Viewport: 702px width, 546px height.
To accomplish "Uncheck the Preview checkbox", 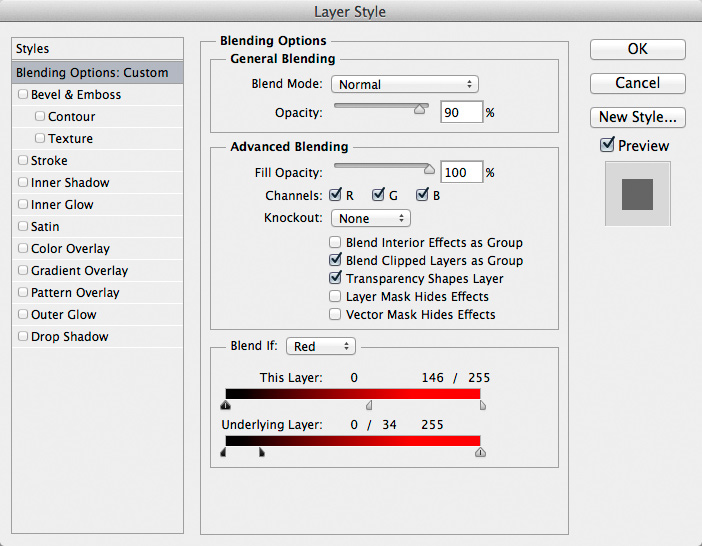I will click(607, 145).
